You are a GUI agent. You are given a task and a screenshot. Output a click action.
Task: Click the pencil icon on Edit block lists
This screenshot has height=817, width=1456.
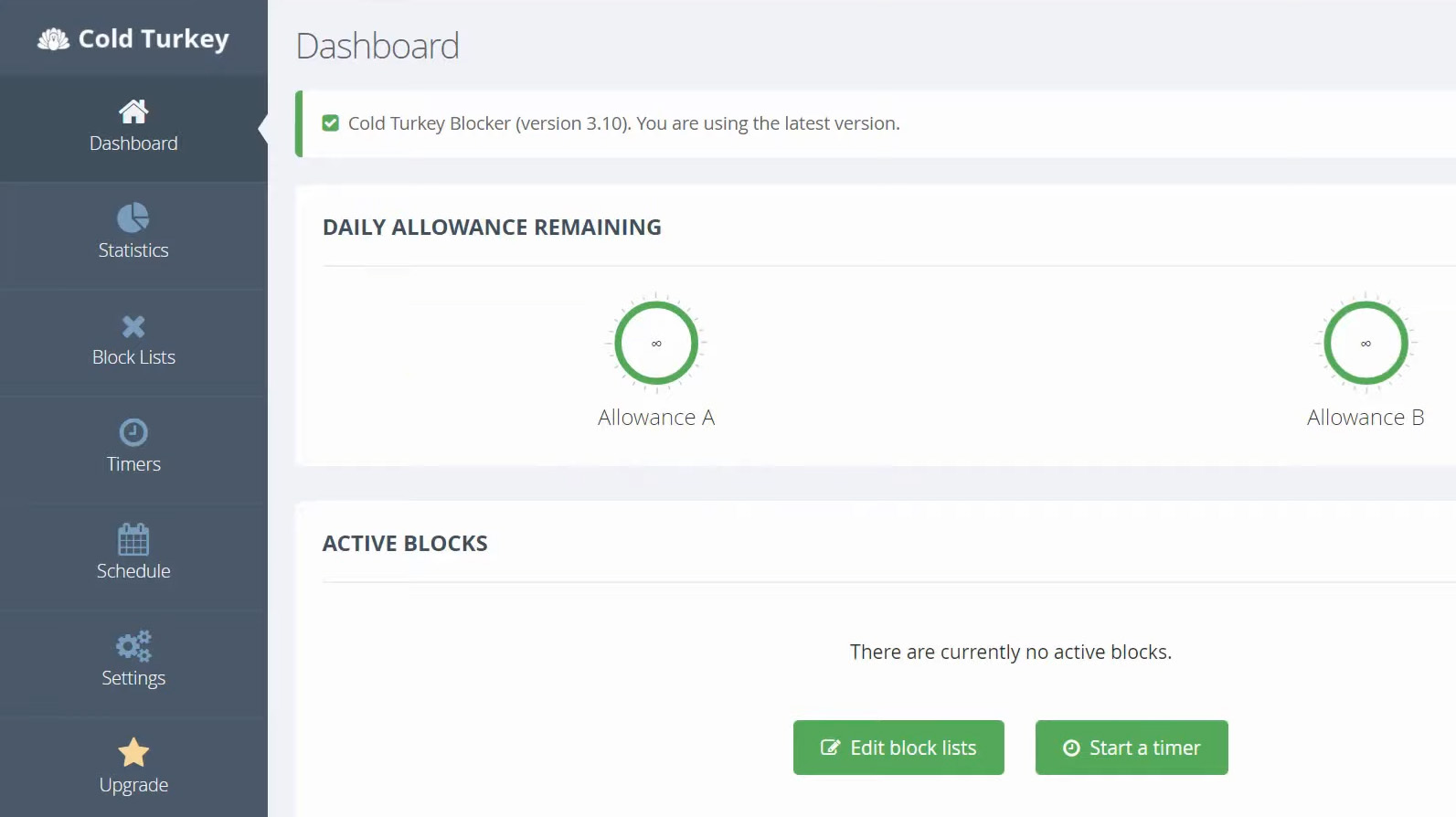tap(829, 747)
